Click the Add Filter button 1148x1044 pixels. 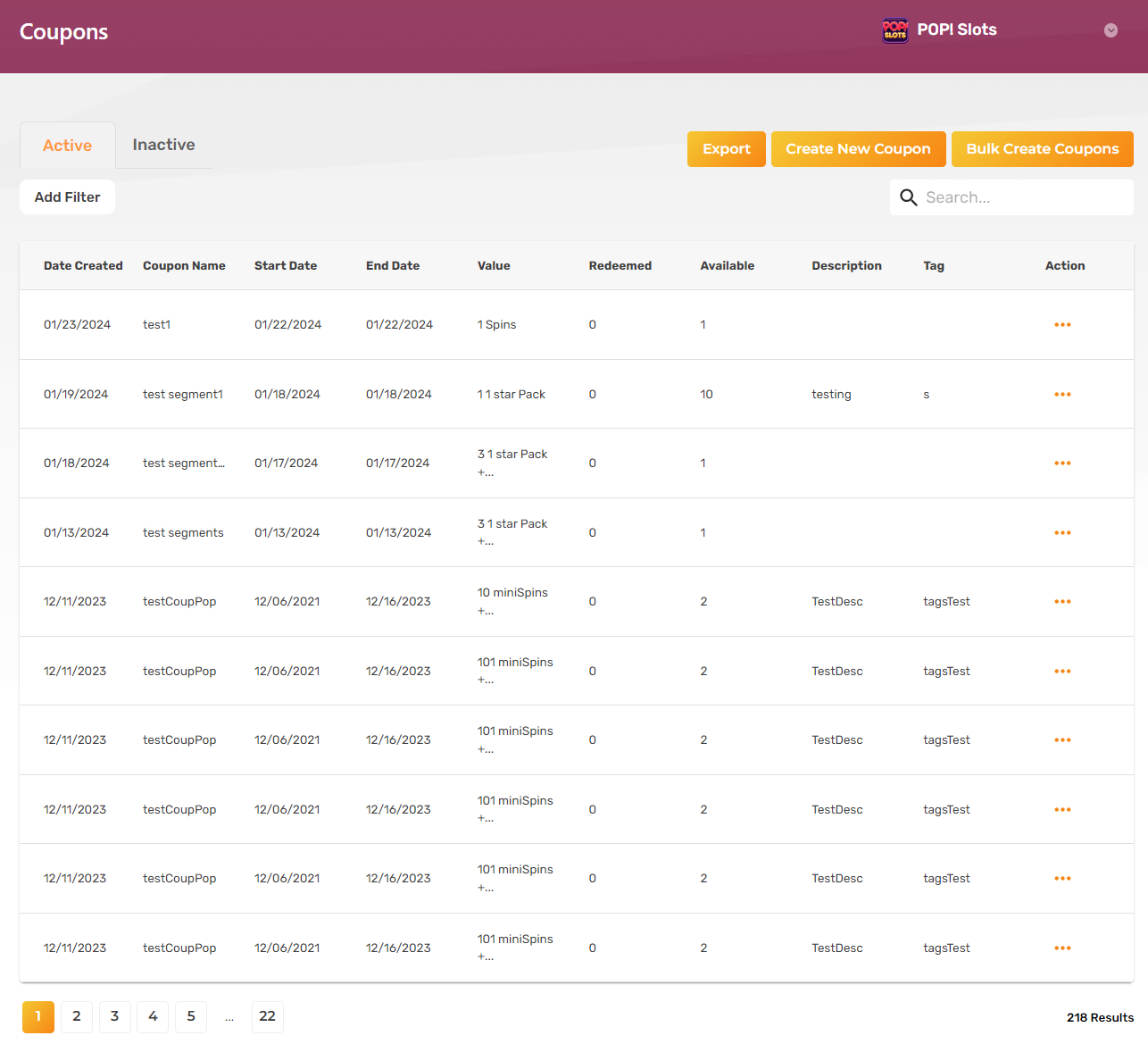coord(68,197)
